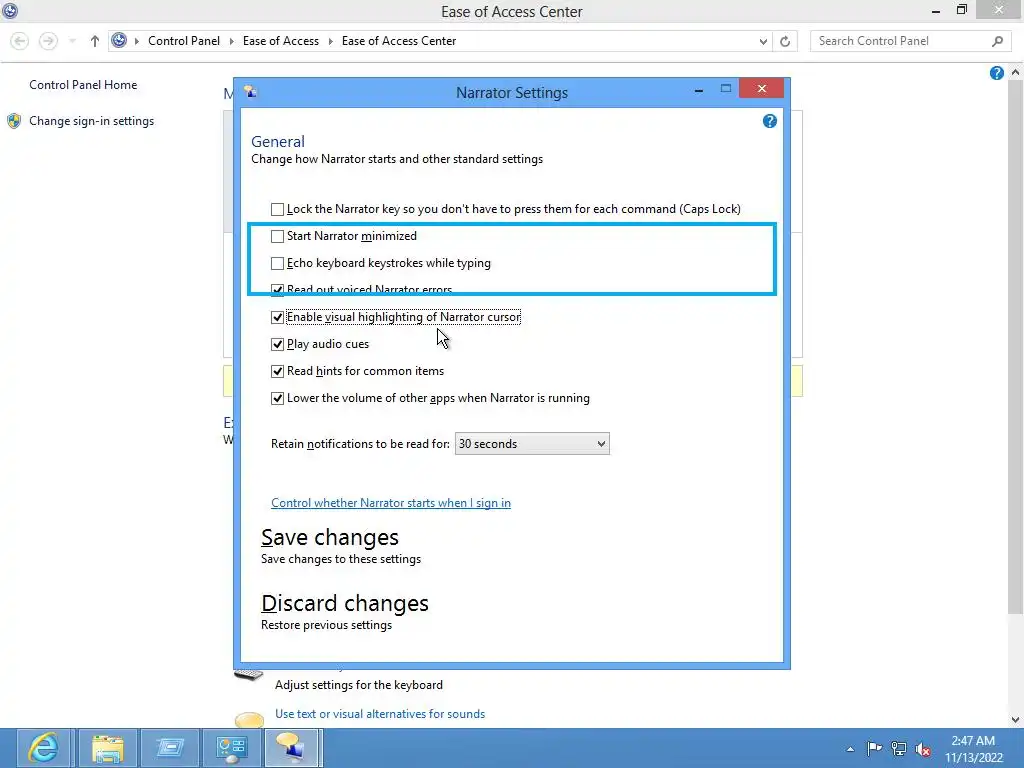This screenshot has width=1024, height=768.
Task: Click the taskbar clock showing 2:47 AM
Action: point(973,749)
